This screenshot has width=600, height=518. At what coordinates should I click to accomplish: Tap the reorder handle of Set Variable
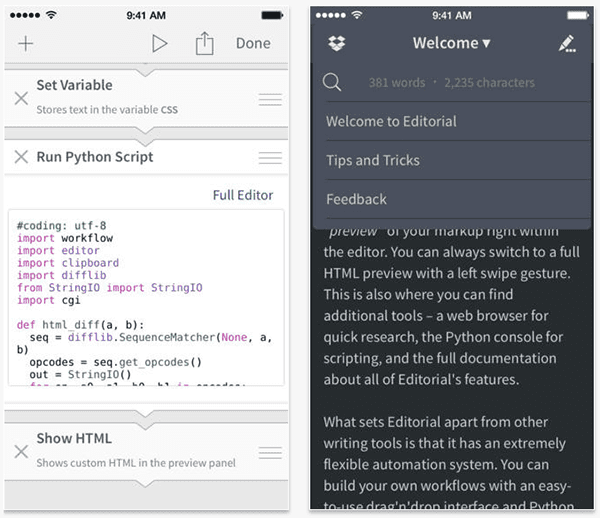270,99
